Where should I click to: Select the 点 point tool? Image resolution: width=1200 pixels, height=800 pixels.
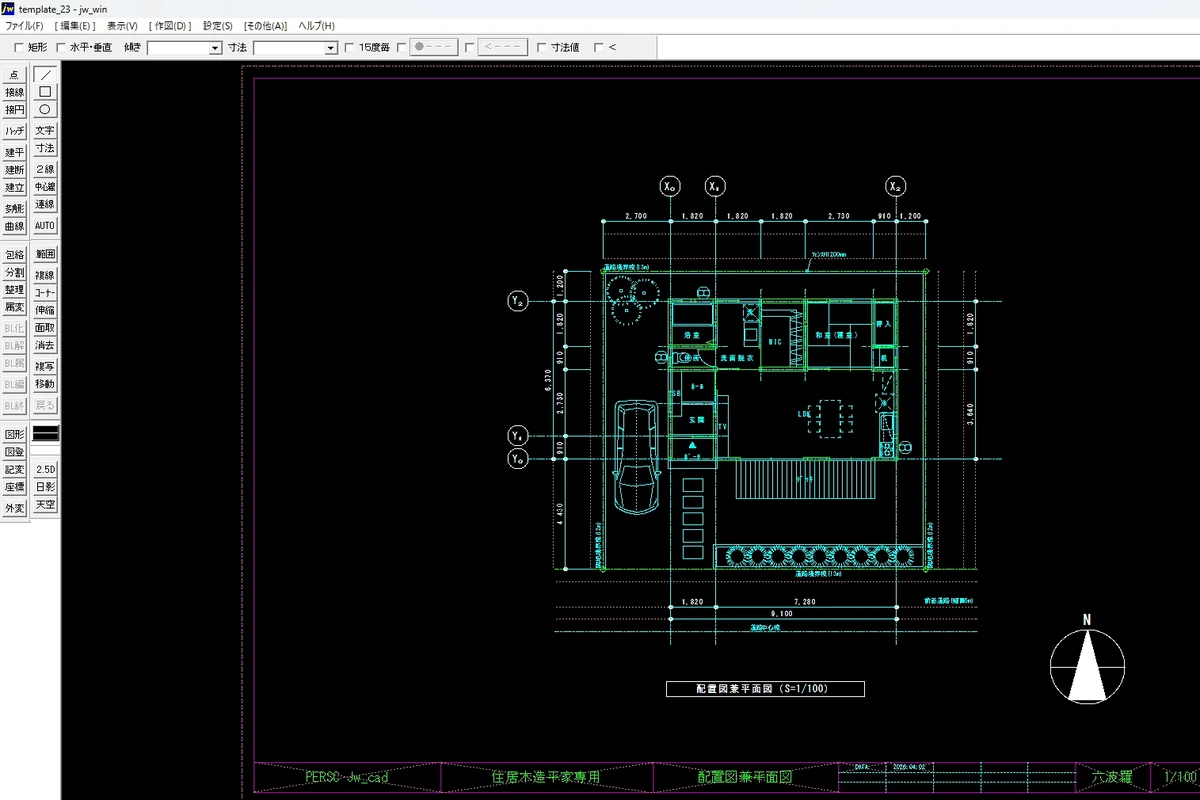point(14,74)
